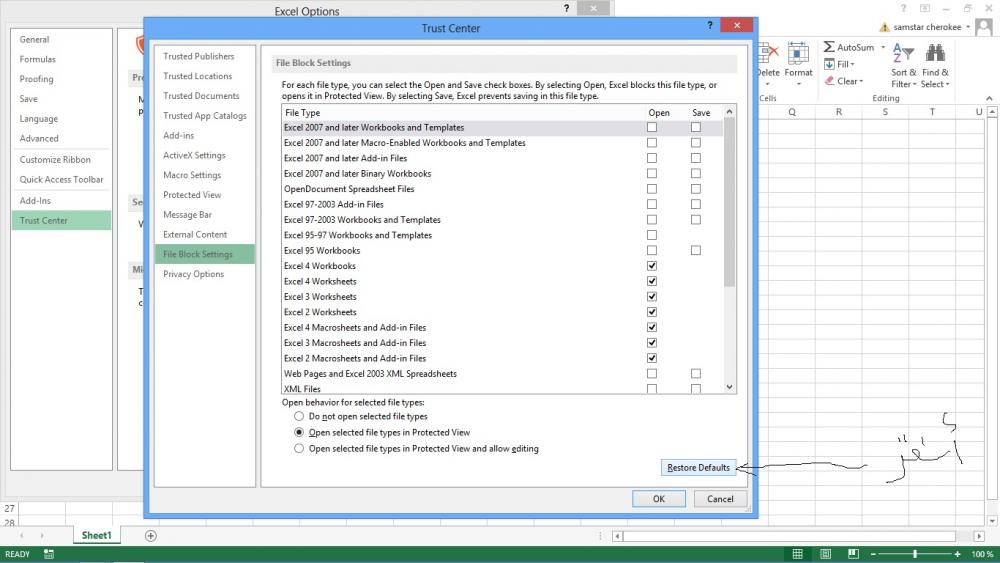This screenshot has width=1000, height=563.
Task: Check Open for Excel 2007 and later Workbooks
Action: (652, 128)
